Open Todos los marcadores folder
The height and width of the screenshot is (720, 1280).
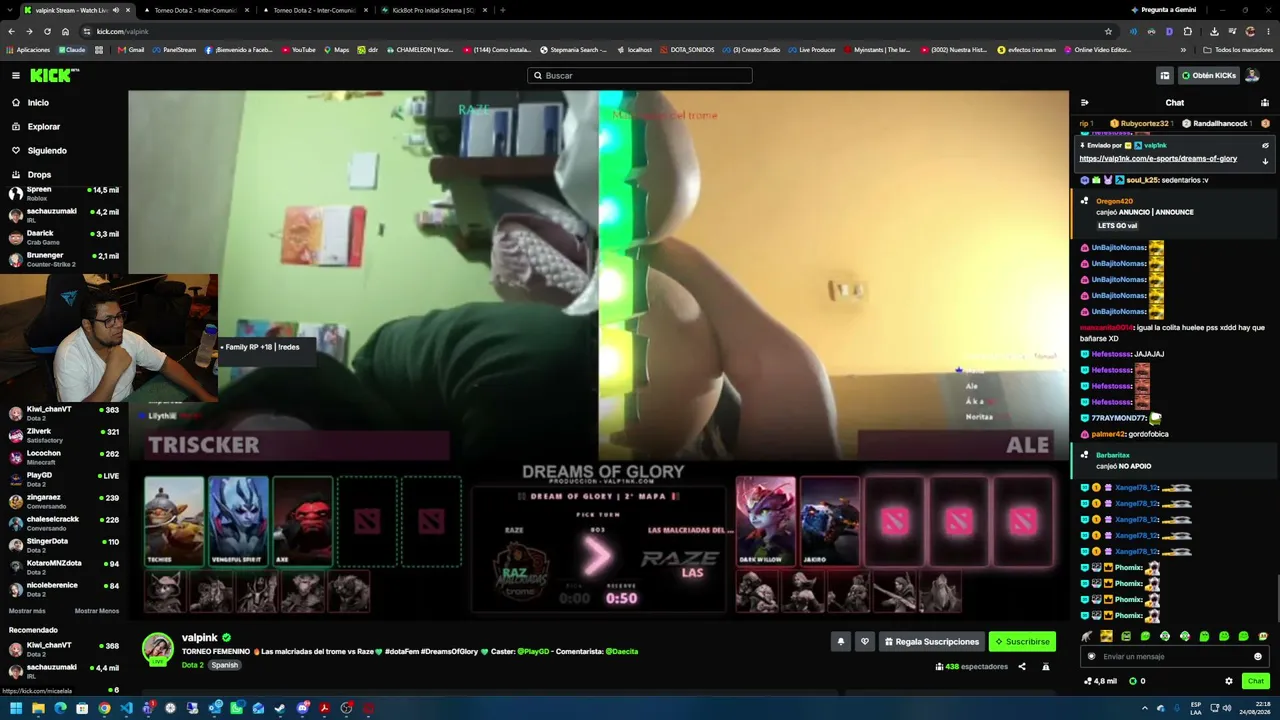(1237, 50)
